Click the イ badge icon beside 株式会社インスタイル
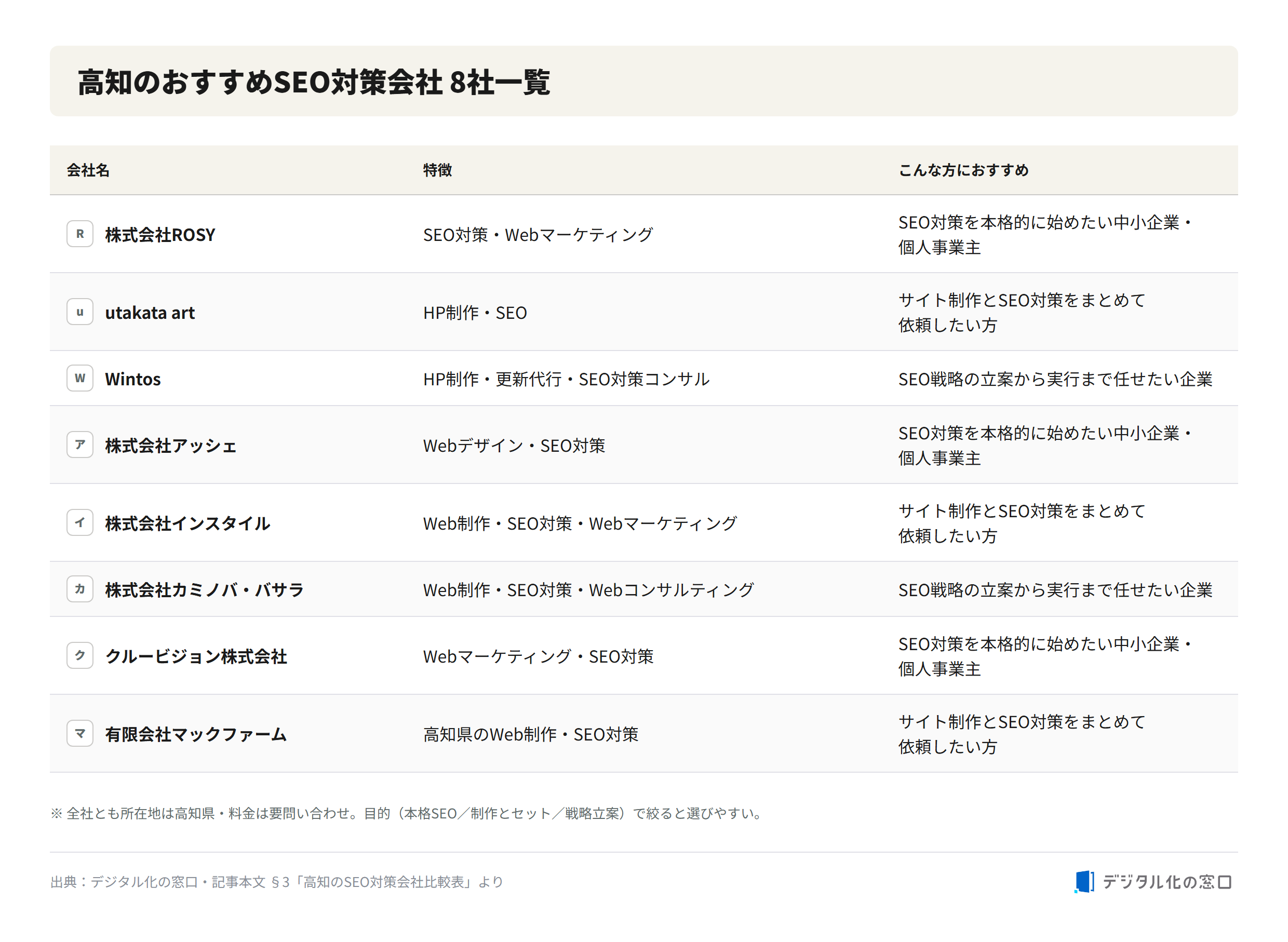Viewport: 1288px width, 942px height. (x=80, y=523)
